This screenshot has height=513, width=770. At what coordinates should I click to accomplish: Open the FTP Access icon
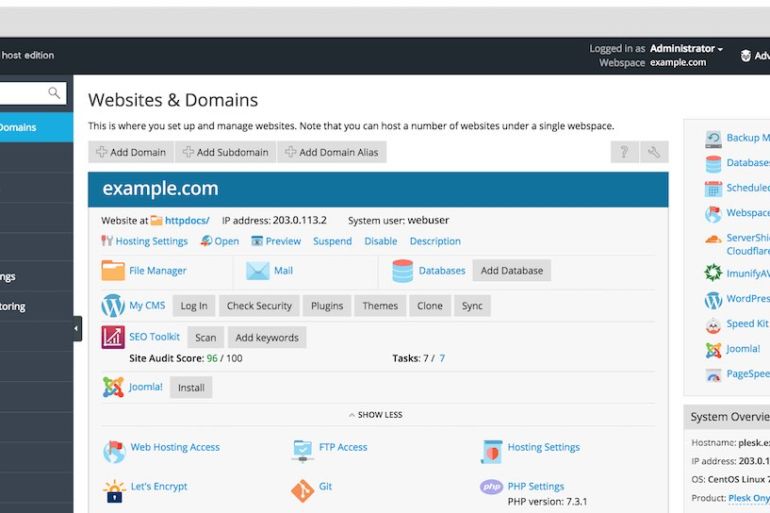[302, 449]
